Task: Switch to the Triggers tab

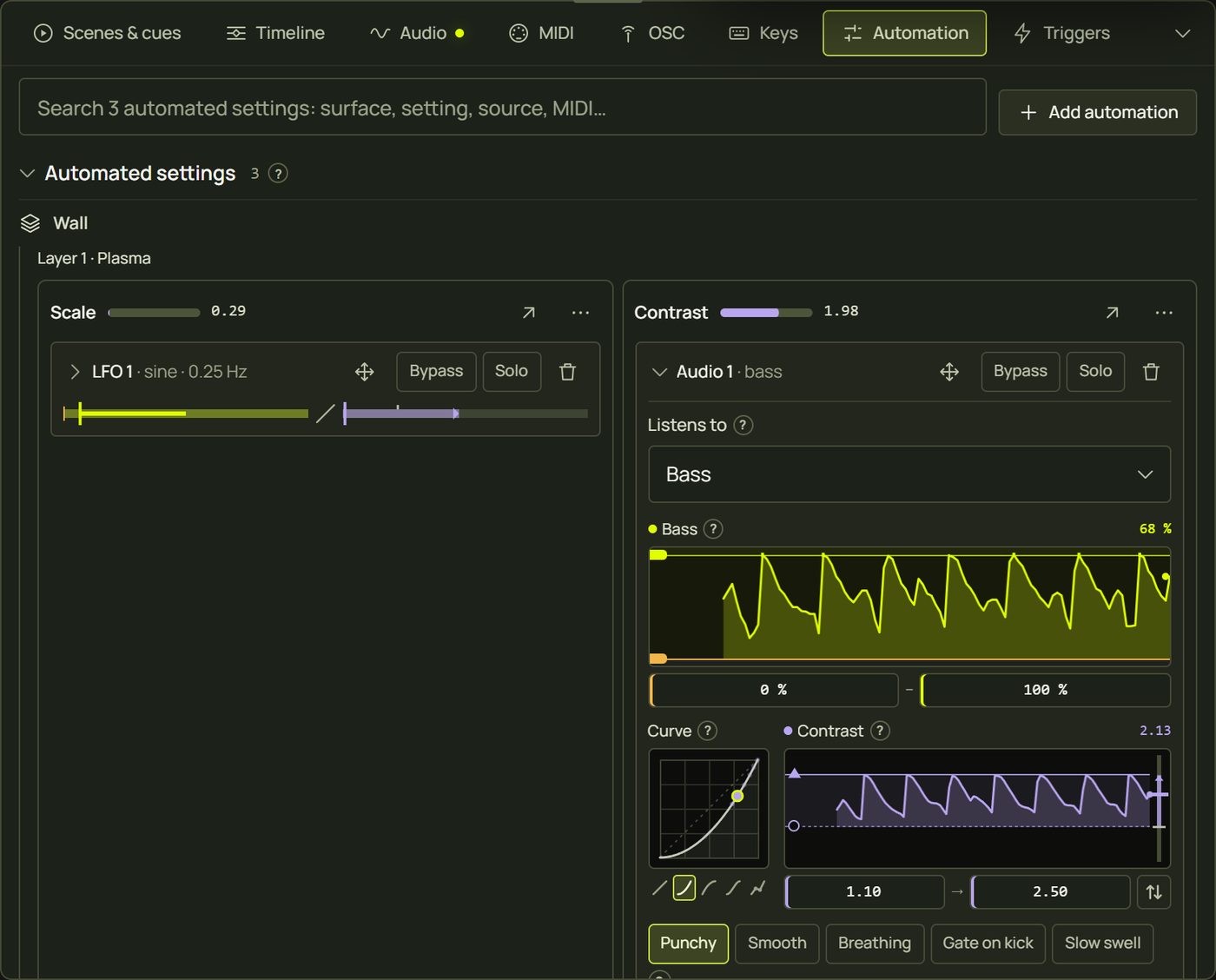Action: point(1061,33)
